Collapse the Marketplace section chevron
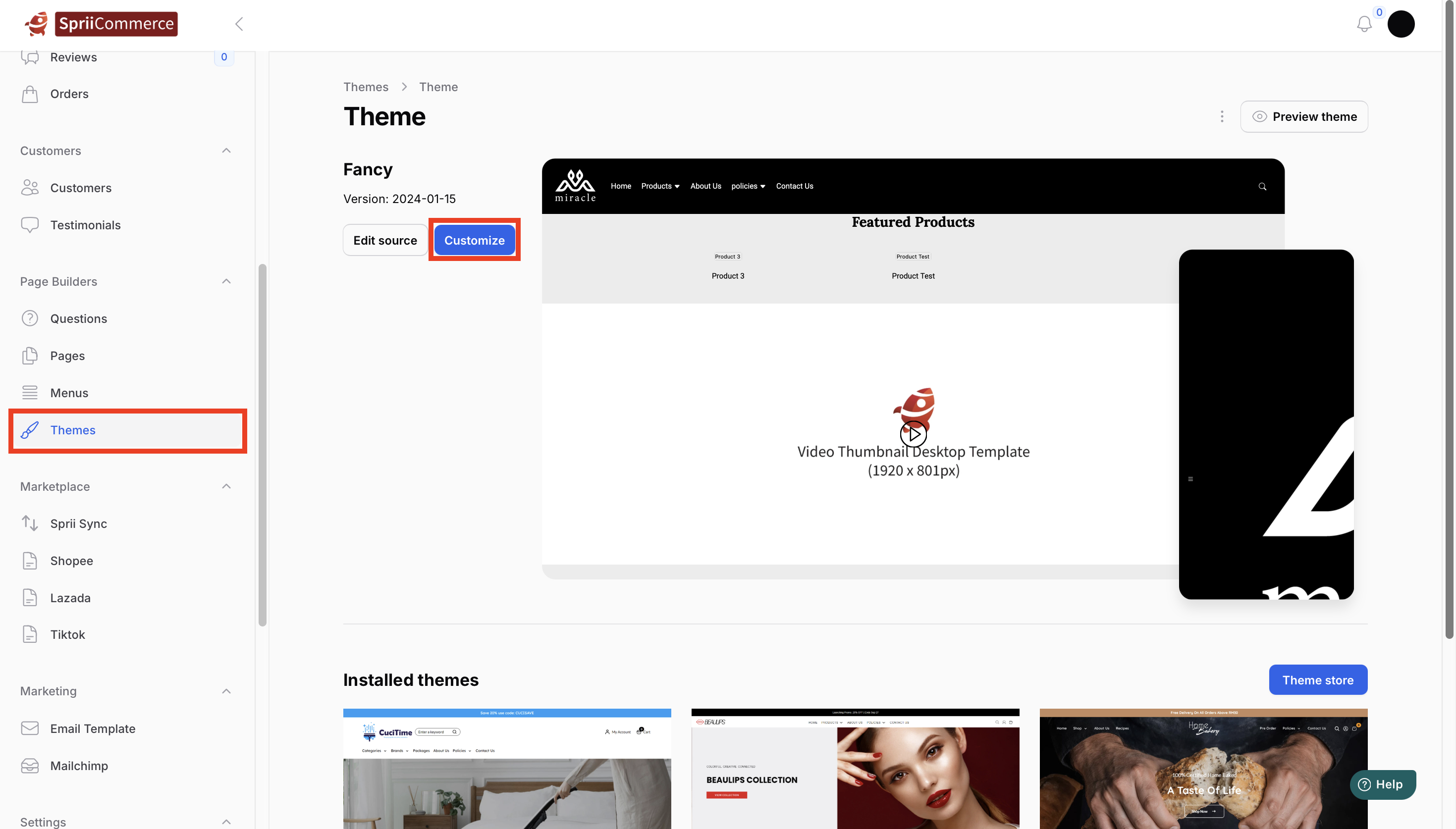This screenshot has width=1456, height=829. [x=226, y=486]
